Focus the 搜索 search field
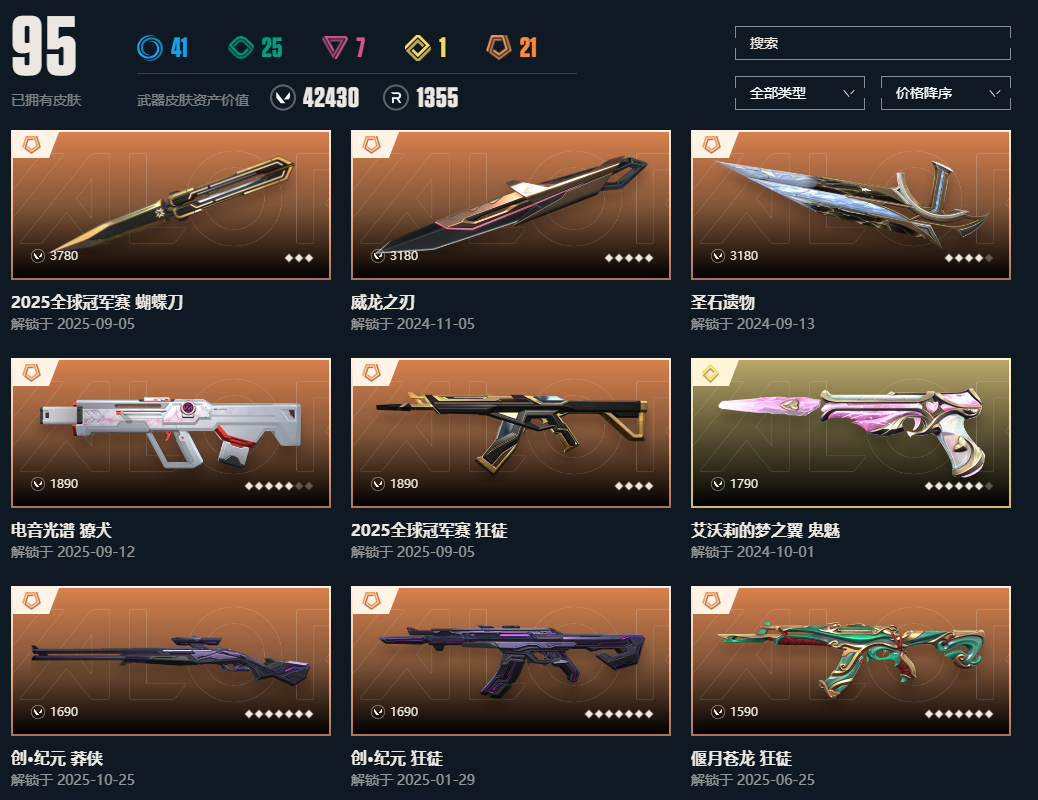Viewport: 1038px width, 800px height. coord(873,43)
